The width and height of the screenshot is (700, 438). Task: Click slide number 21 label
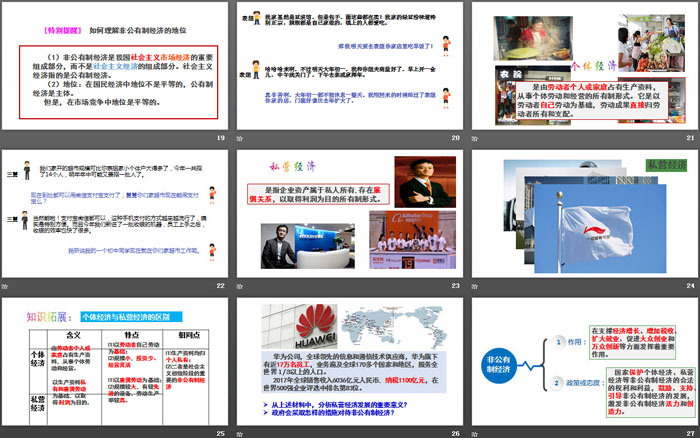(690, 138)
